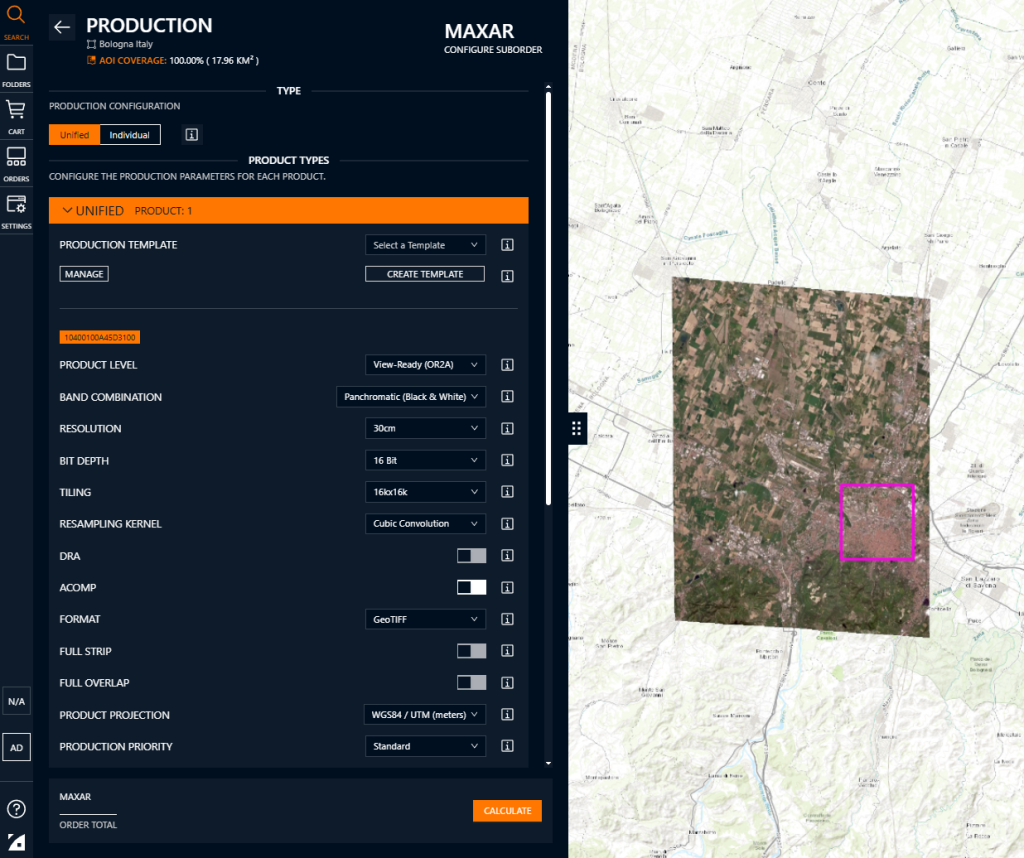The height and width of the screenshot is (858, 1024).
Task: Show info for Format
Action: (x=507, y=619)
